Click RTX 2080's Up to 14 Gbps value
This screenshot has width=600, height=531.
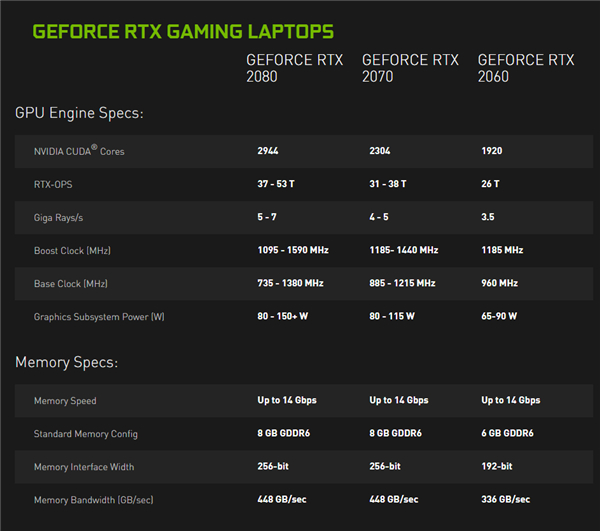point(287,400)
